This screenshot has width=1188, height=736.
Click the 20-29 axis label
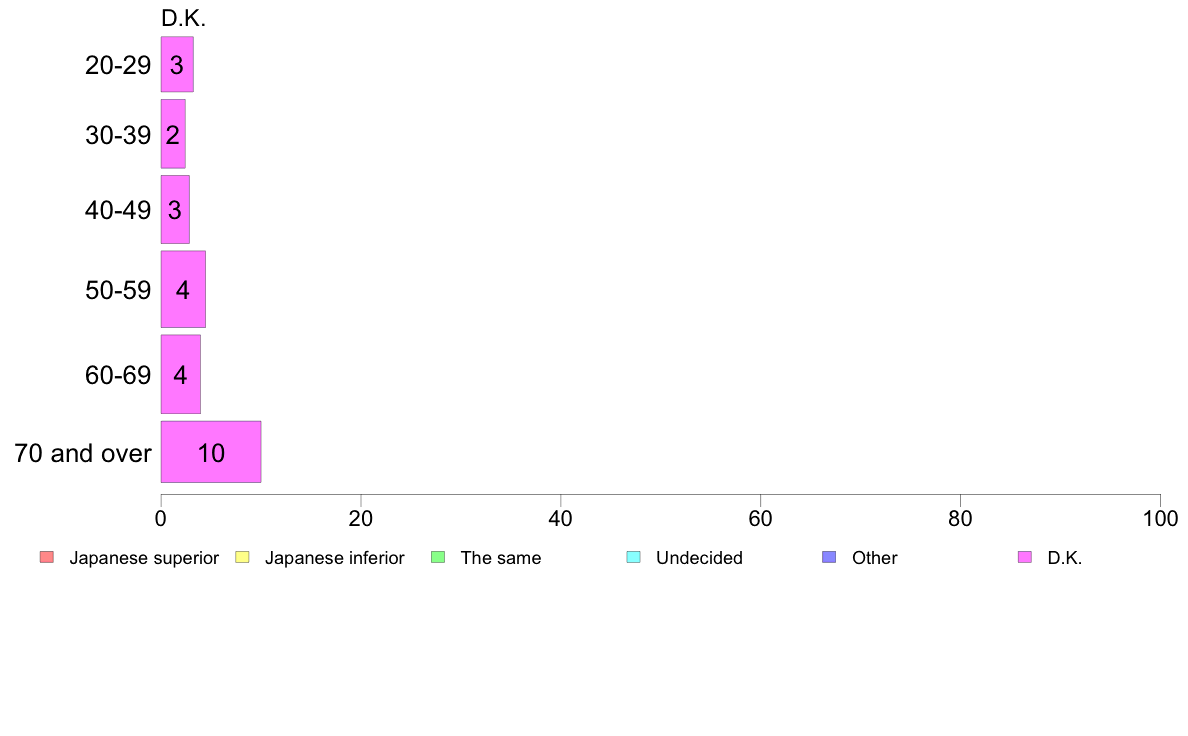click(x=118, y=65)
